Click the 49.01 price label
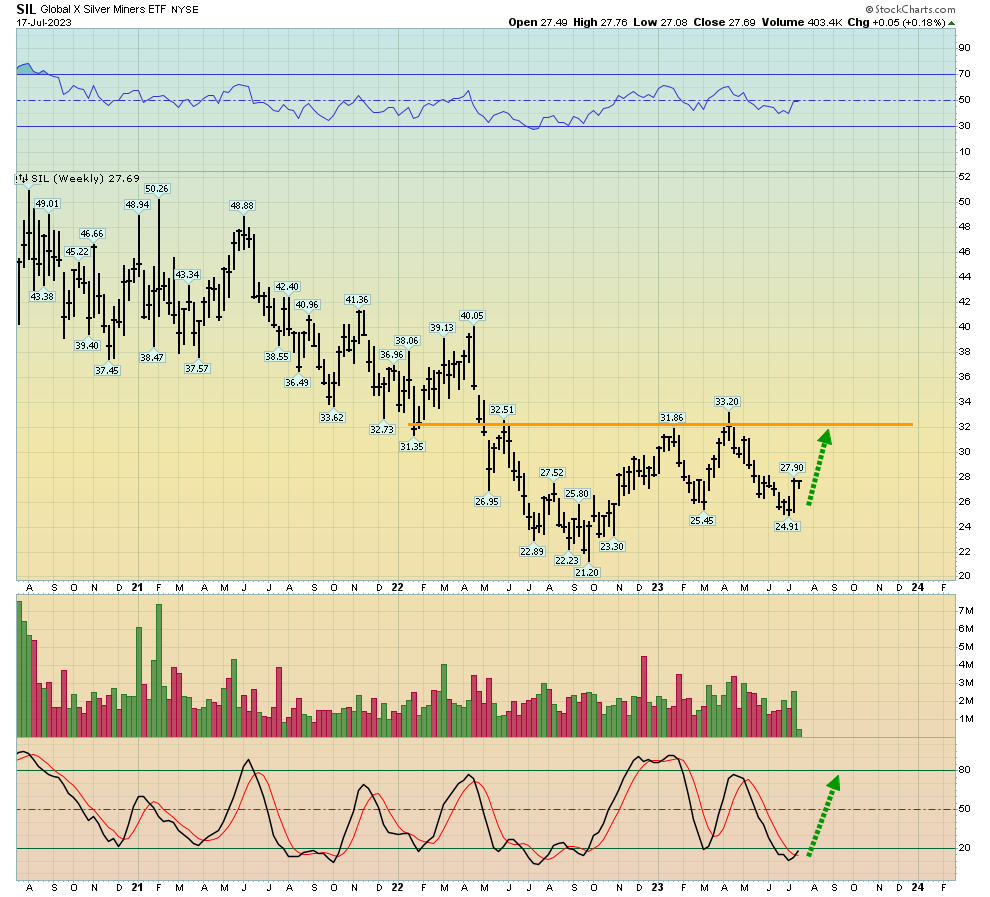Screen dimensions: 990x897 [47, 204]
